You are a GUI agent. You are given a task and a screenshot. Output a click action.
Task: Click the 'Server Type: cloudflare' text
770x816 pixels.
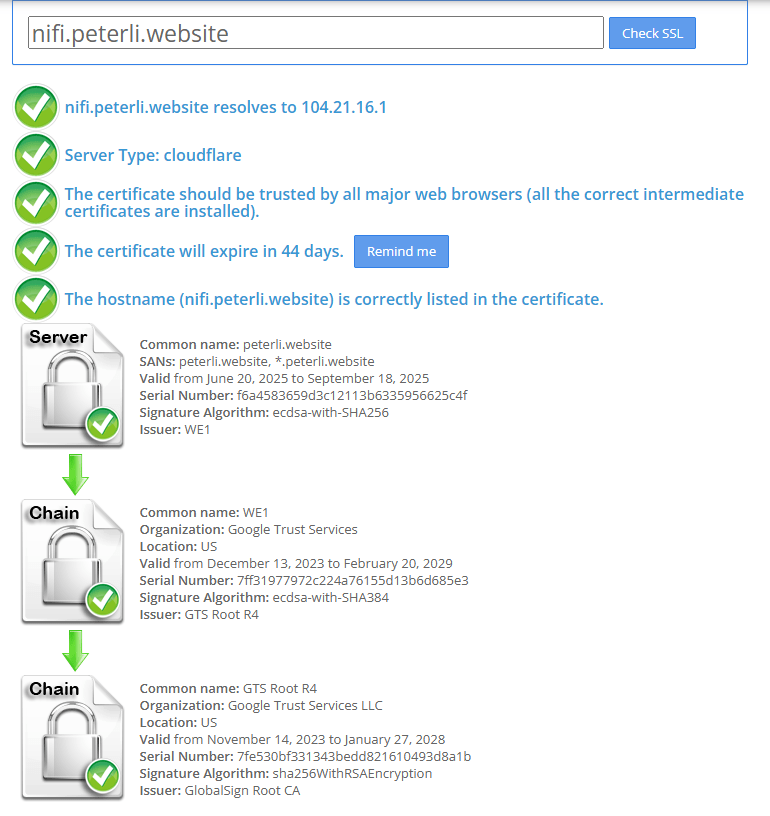coord(153,155)
